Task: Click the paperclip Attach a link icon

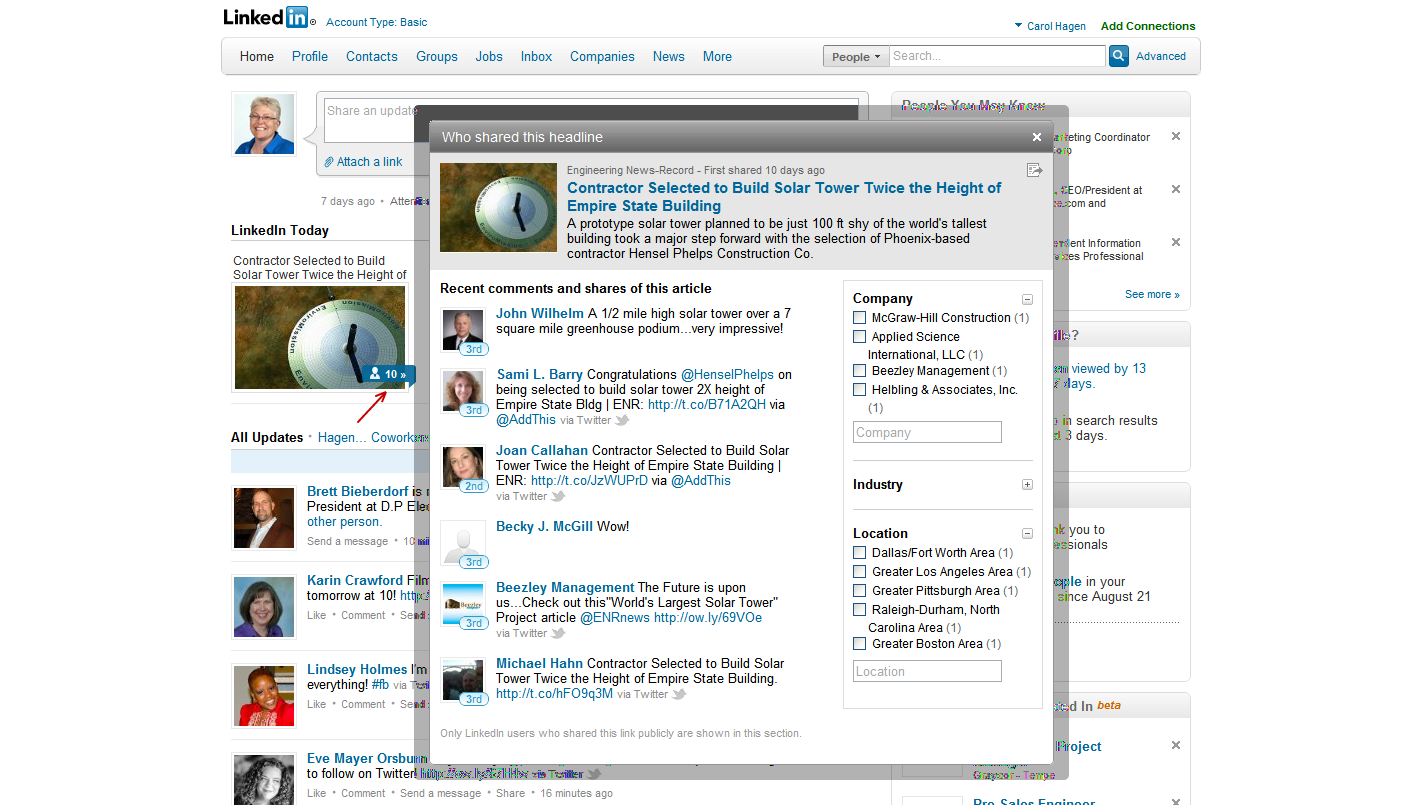Action: (x=329, y=162)
